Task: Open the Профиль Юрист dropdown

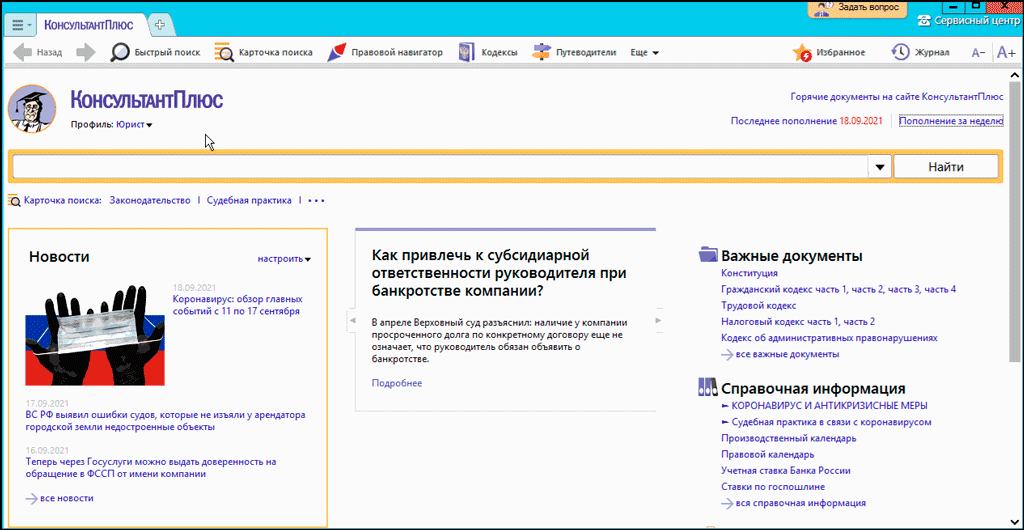Action: pos(134,124)
